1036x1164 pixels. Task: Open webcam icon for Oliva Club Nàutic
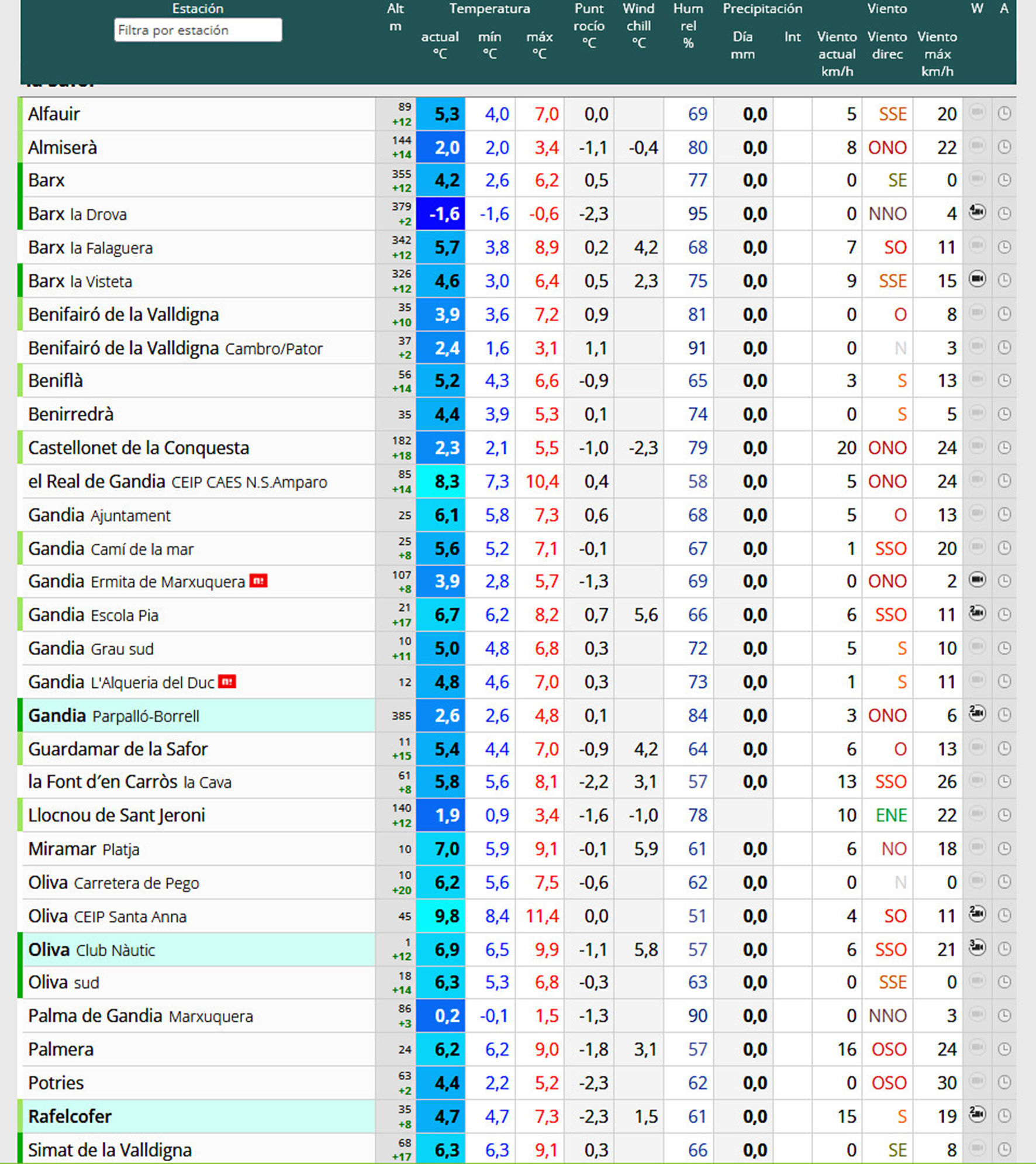tap(977, 948)
